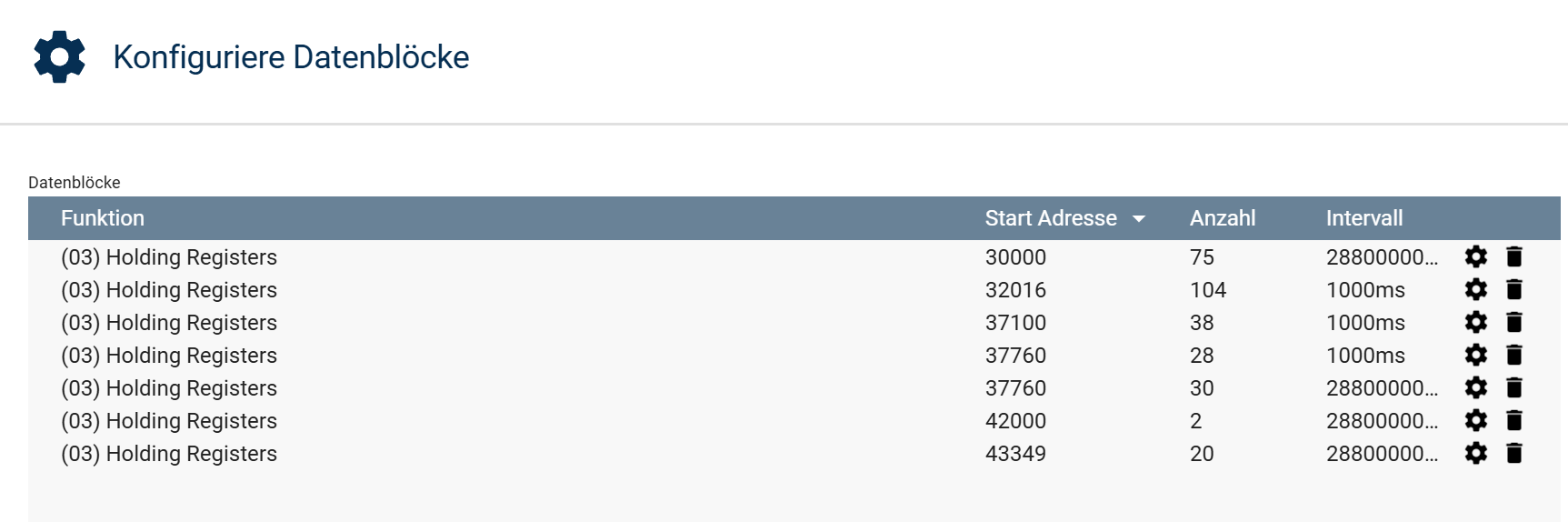Trash the data block at address 43349
This screenshot has width=1568, height=522.
coord(1513,454)
